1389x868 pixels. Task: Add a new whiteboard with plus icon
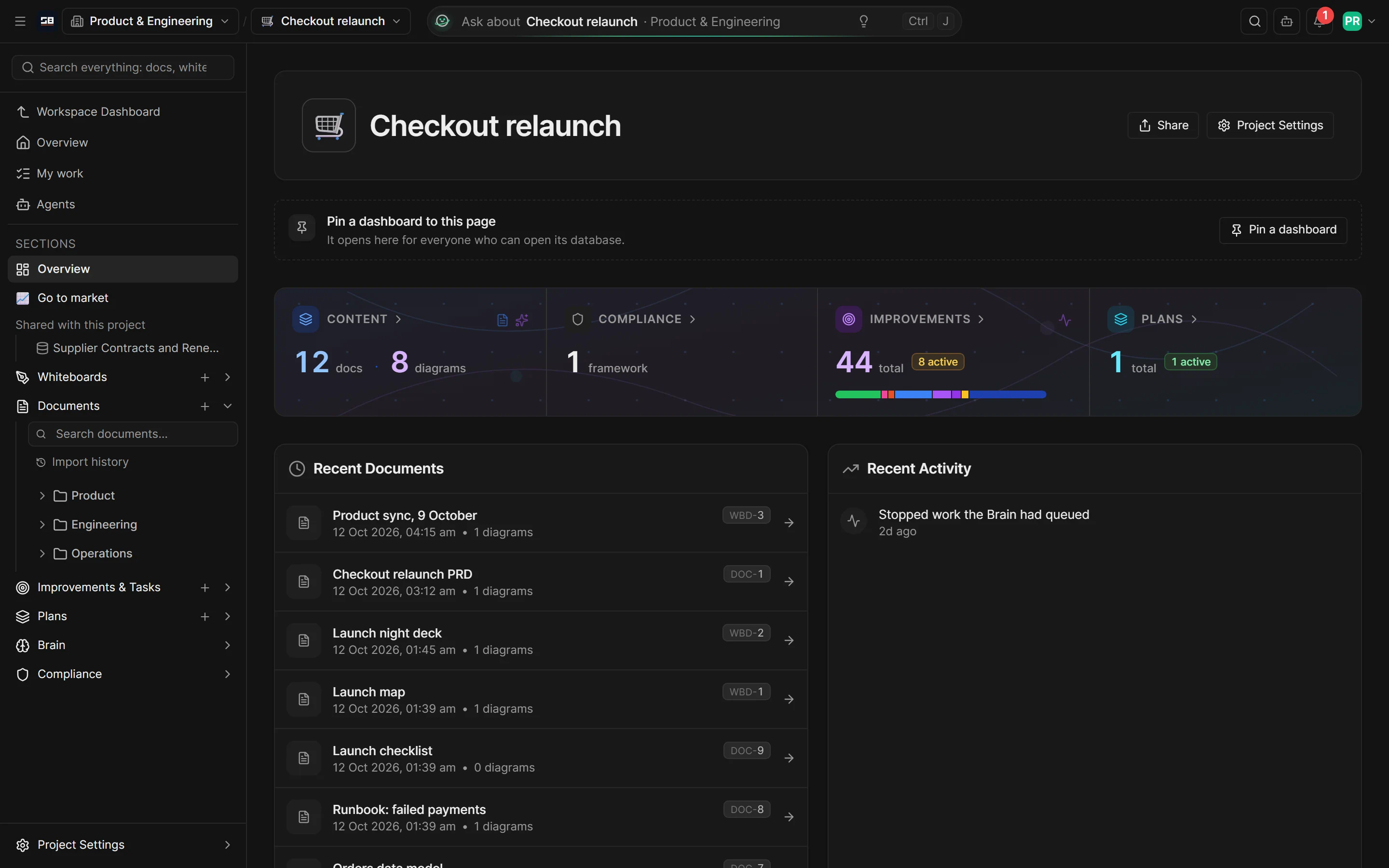pos(205,377)
